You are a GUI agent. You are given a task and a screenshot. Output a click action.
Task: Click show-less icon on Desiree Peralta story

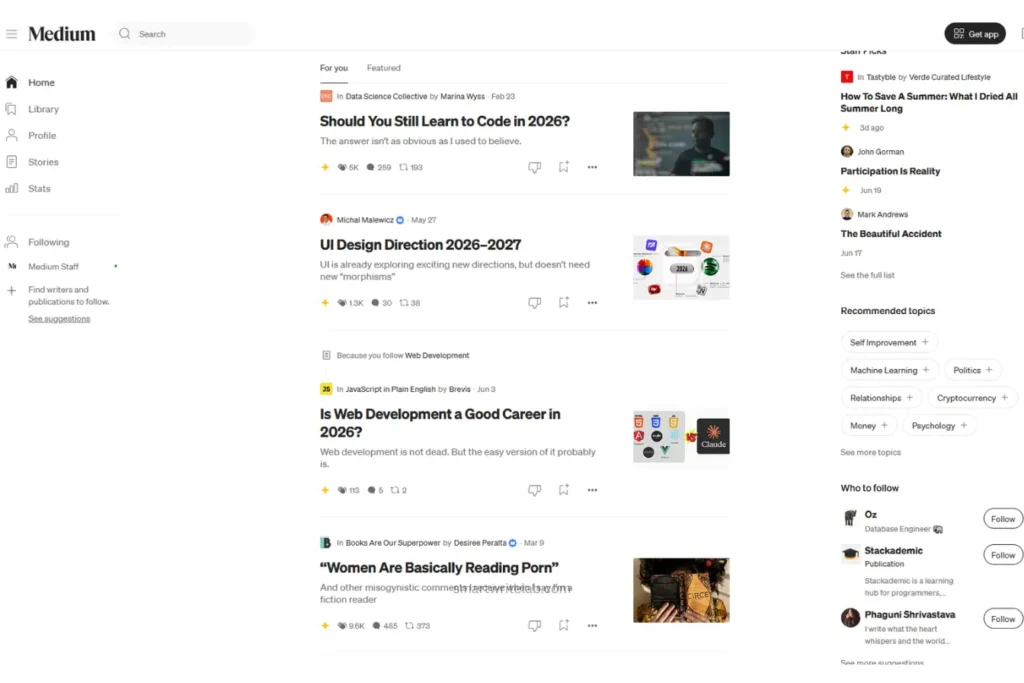[x=534, y=626]
